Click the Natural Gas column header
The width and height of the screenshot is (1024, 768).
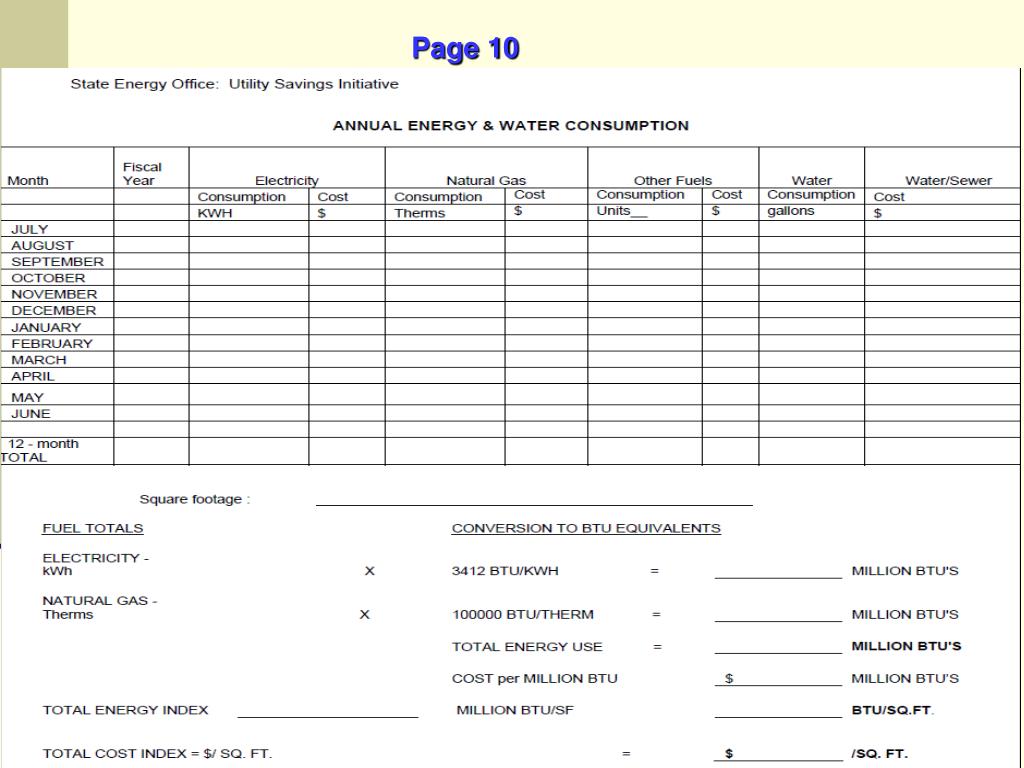486,180
